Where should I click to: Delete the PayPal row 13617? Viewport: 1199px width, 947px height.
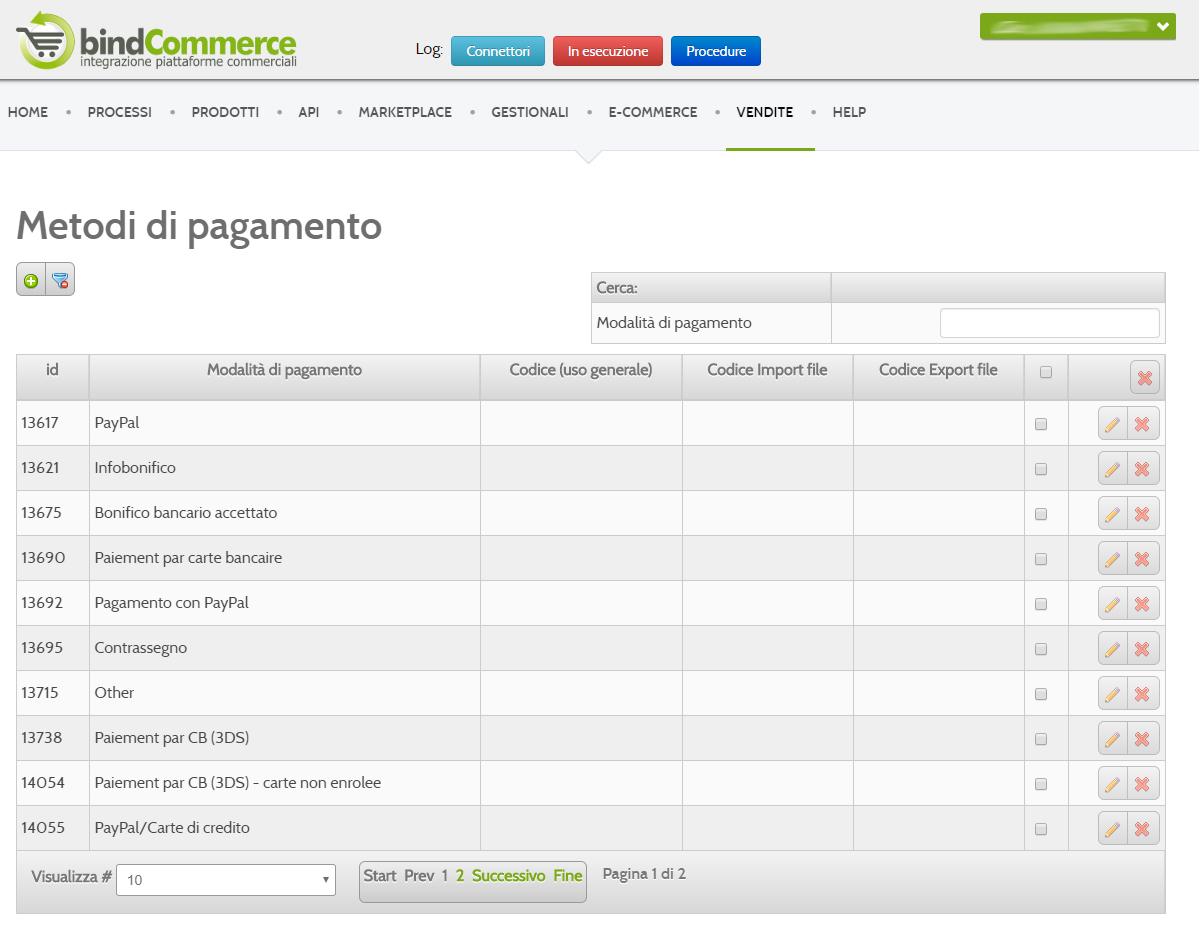tap(1142, 424)
